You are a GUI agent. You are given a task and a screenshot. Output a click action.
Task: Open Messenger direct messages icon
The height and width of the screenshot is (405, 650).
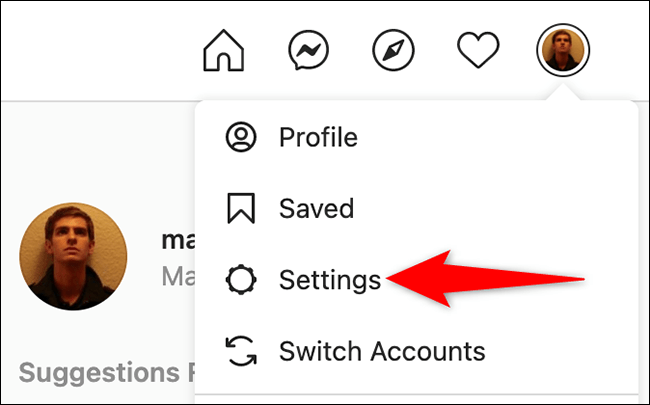pyautogui.click(x=308, y=50)
